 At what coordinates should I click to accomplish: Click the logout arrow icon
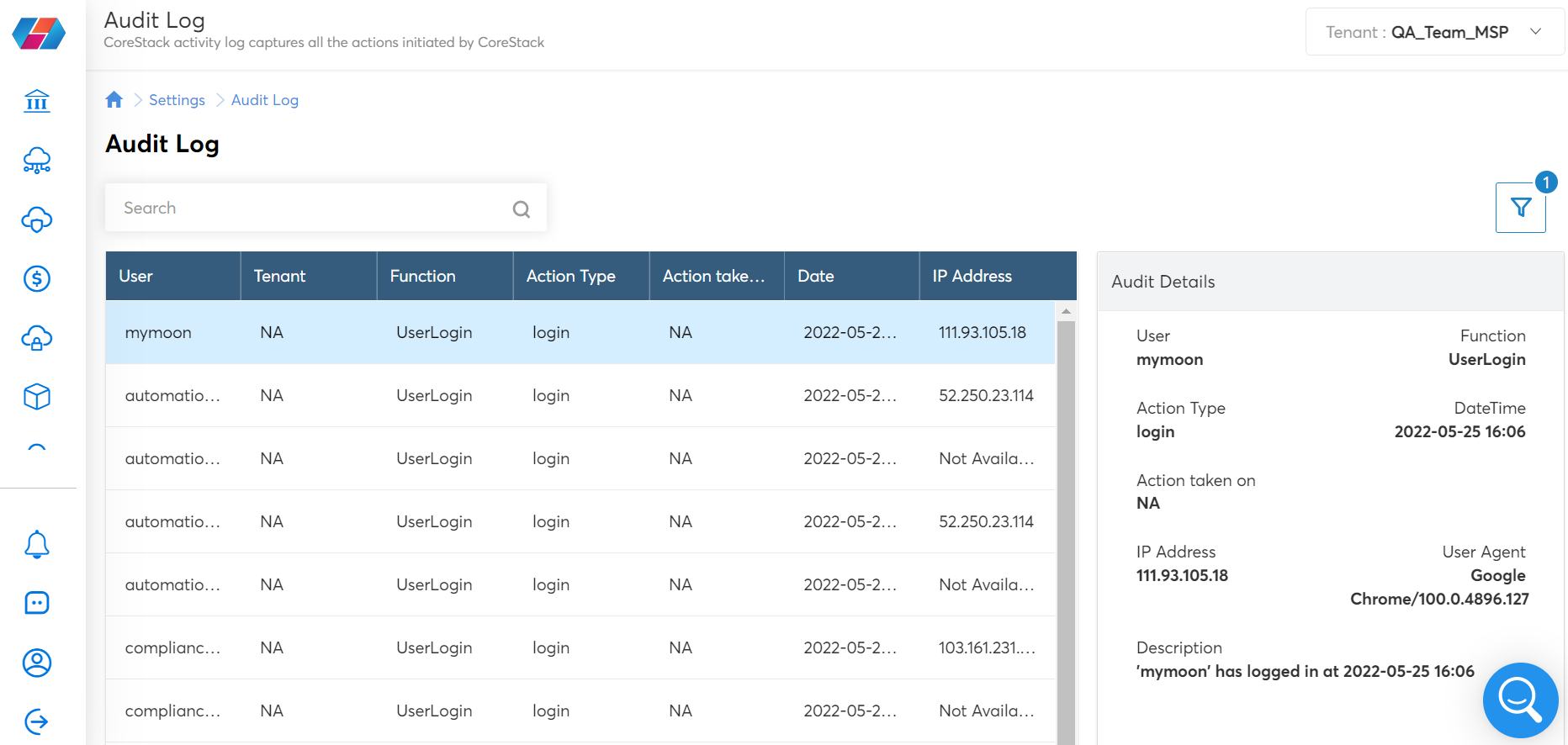37,721
